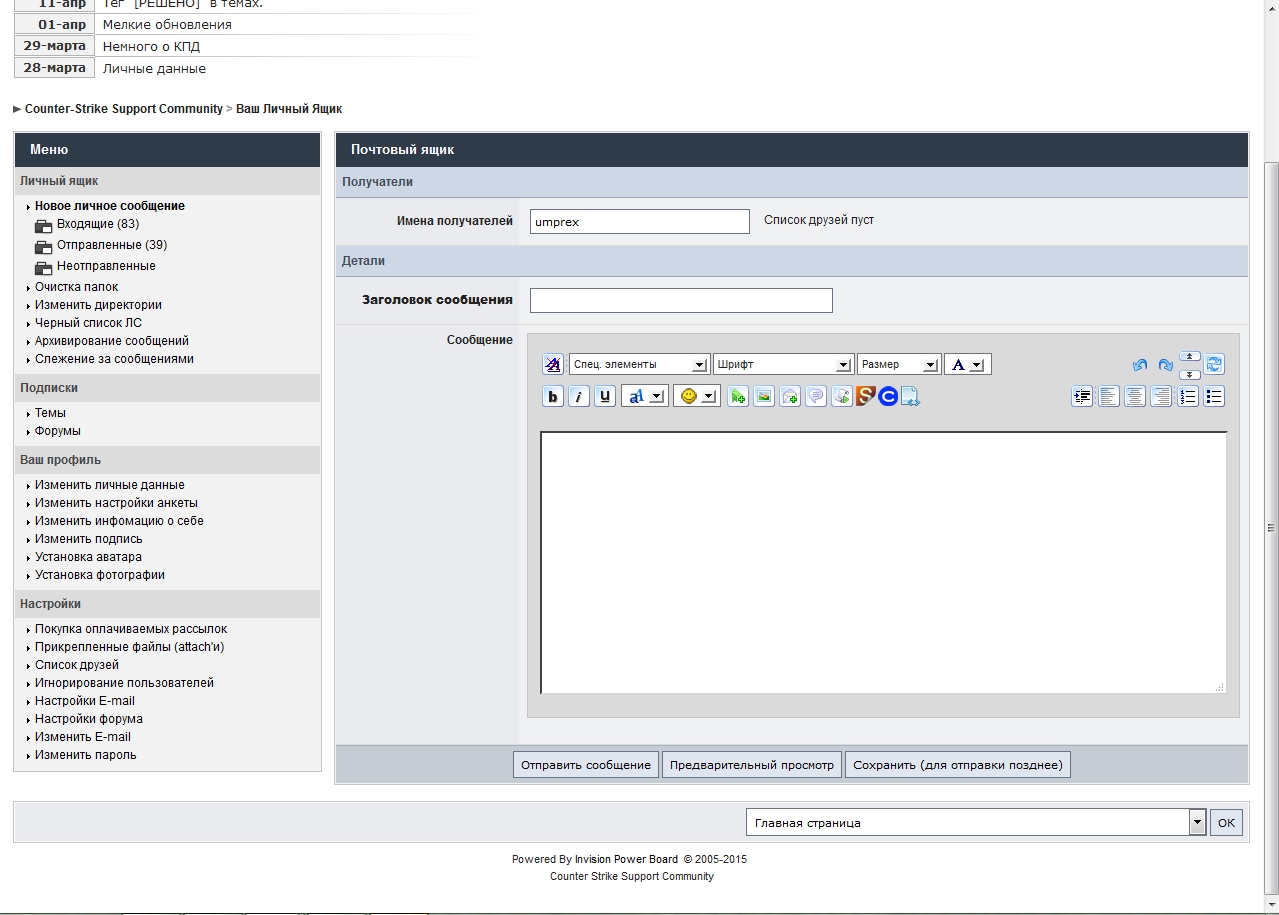Image resolution: width=1279 pixels, height=915 pixels.
Task: Open the smiley emoticon dropdown
Action: click(x=697, y=397)
